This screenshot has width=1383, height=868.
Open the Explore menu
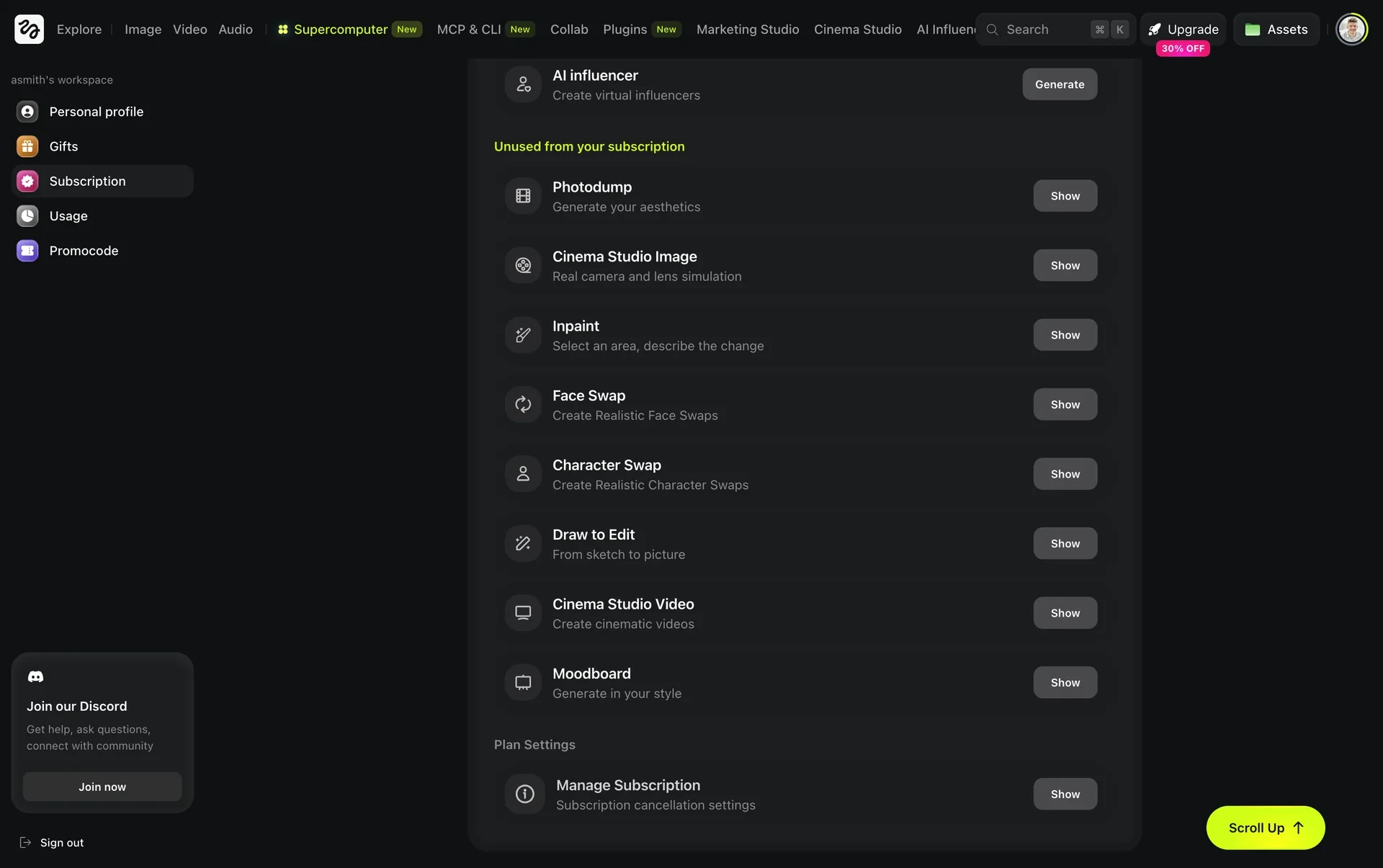(x=79, y=30)
